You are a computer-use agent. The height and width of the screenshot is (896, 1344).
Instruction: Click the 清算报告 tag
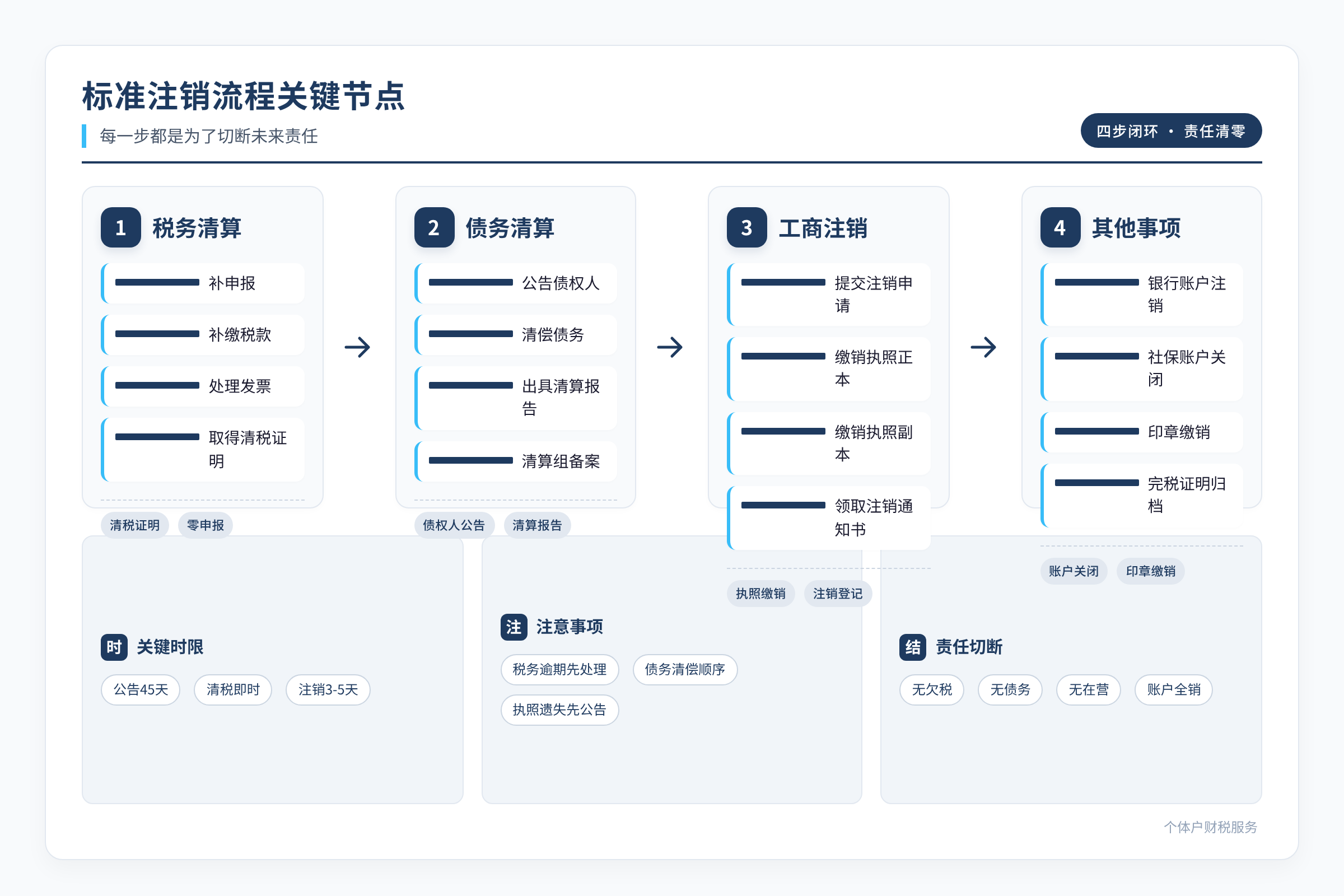[538, 525]
